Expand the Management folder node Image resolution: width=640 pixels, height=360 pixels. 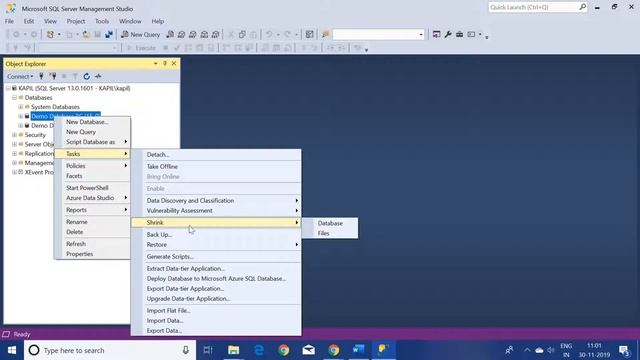pyautogui.click(x=14, y=163)
